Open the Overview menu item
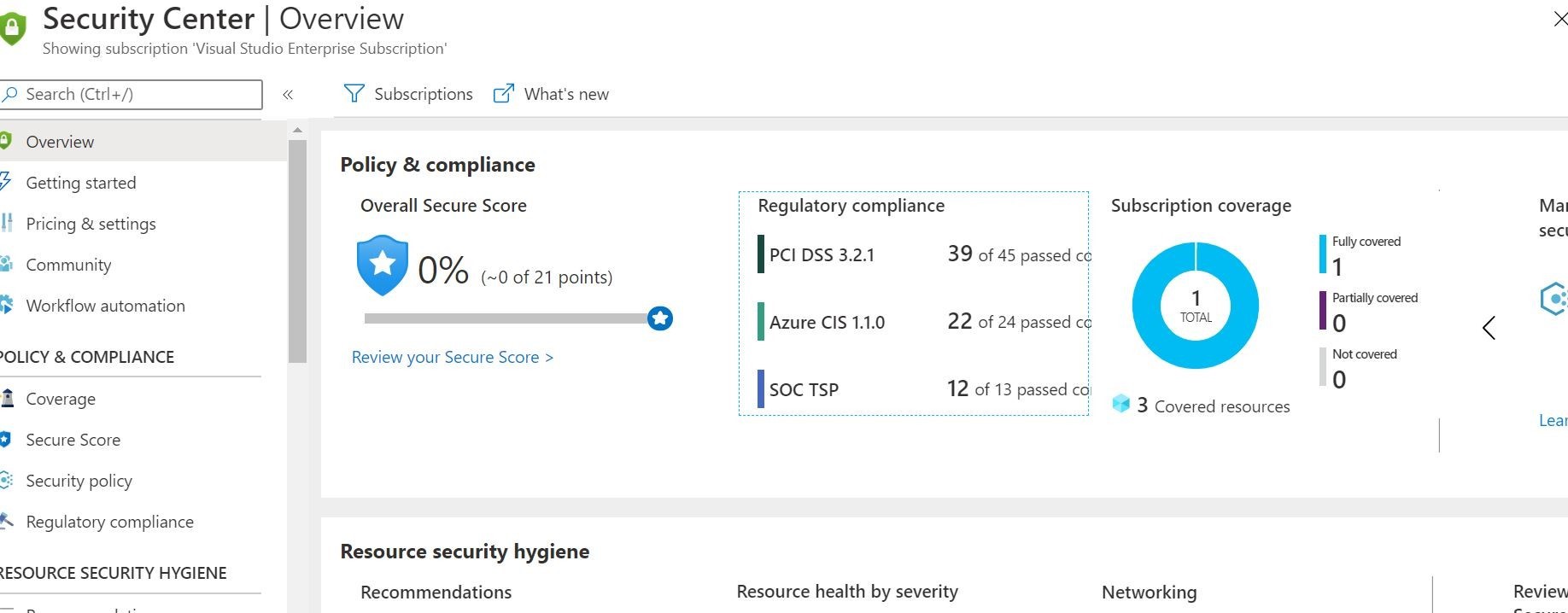 click(143, 142)
